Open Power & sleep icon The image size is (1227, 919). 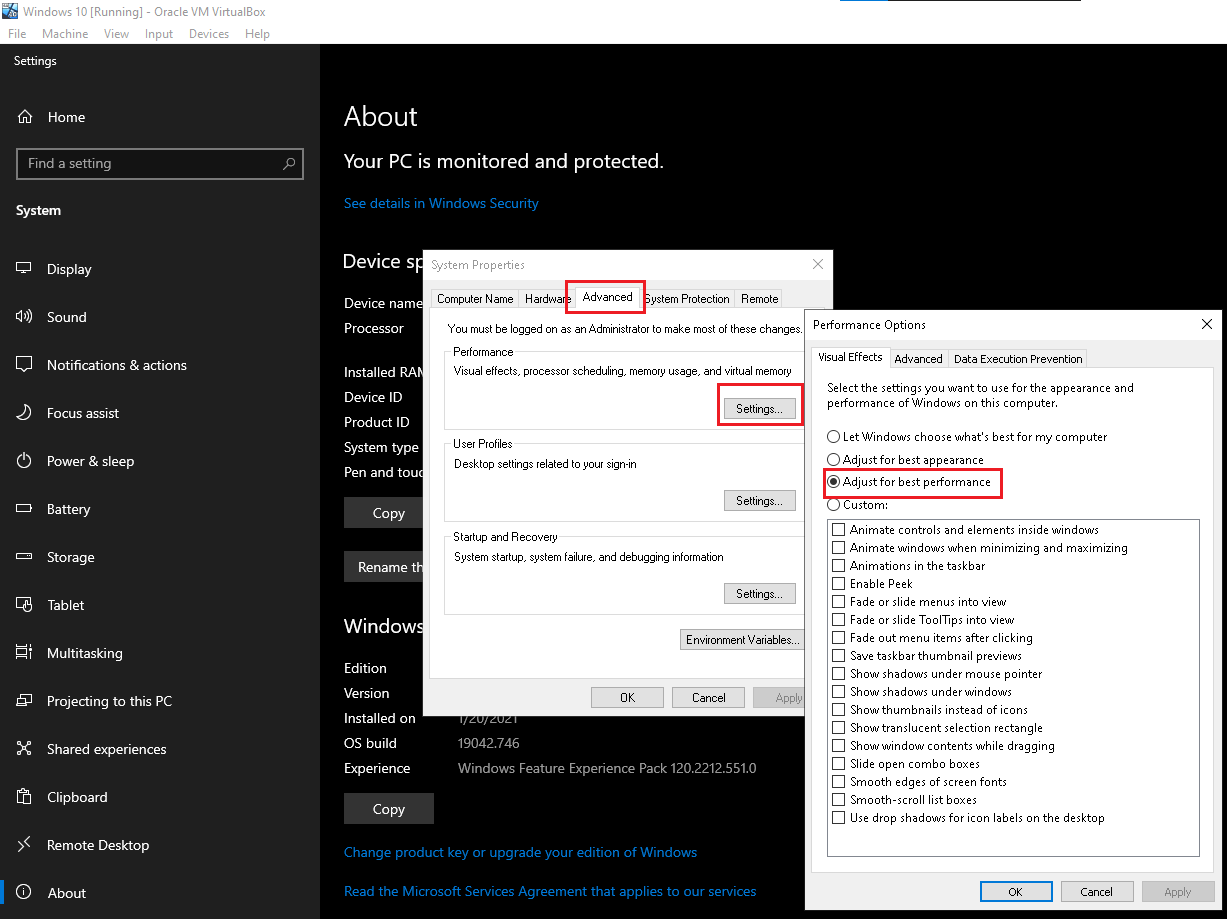[25, 461]
